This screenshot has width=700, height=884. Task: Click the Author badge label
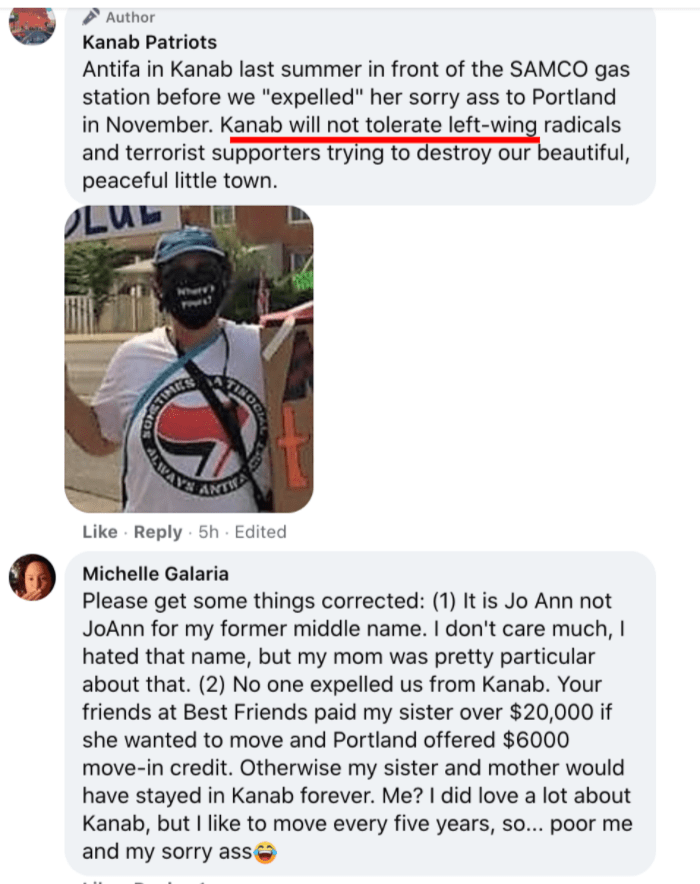click(x=130, y=17)
